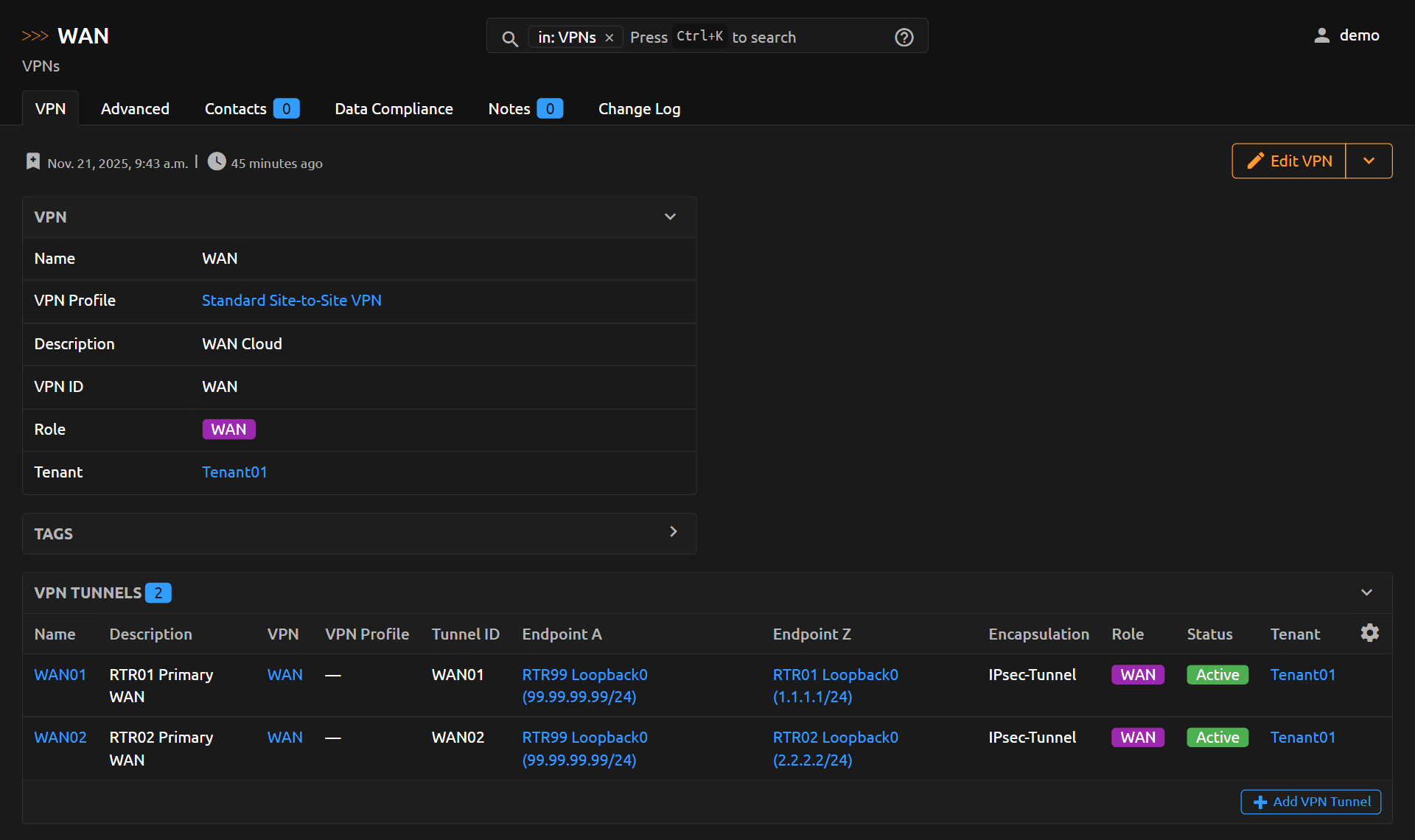
Task: Click the bookmark icon beside the creation date
Action: 32,161
